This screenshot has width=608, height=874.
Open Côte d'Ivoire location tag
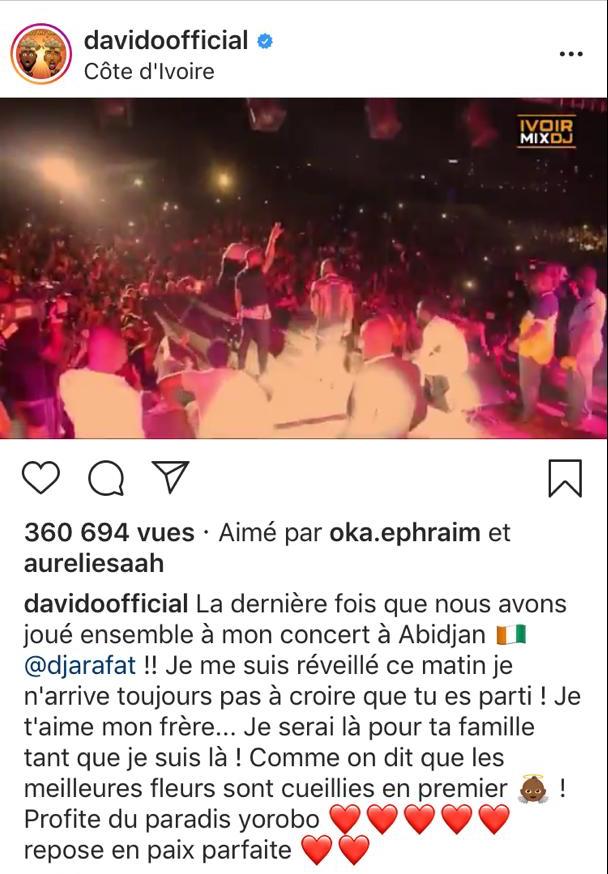(x=149, y=71)
